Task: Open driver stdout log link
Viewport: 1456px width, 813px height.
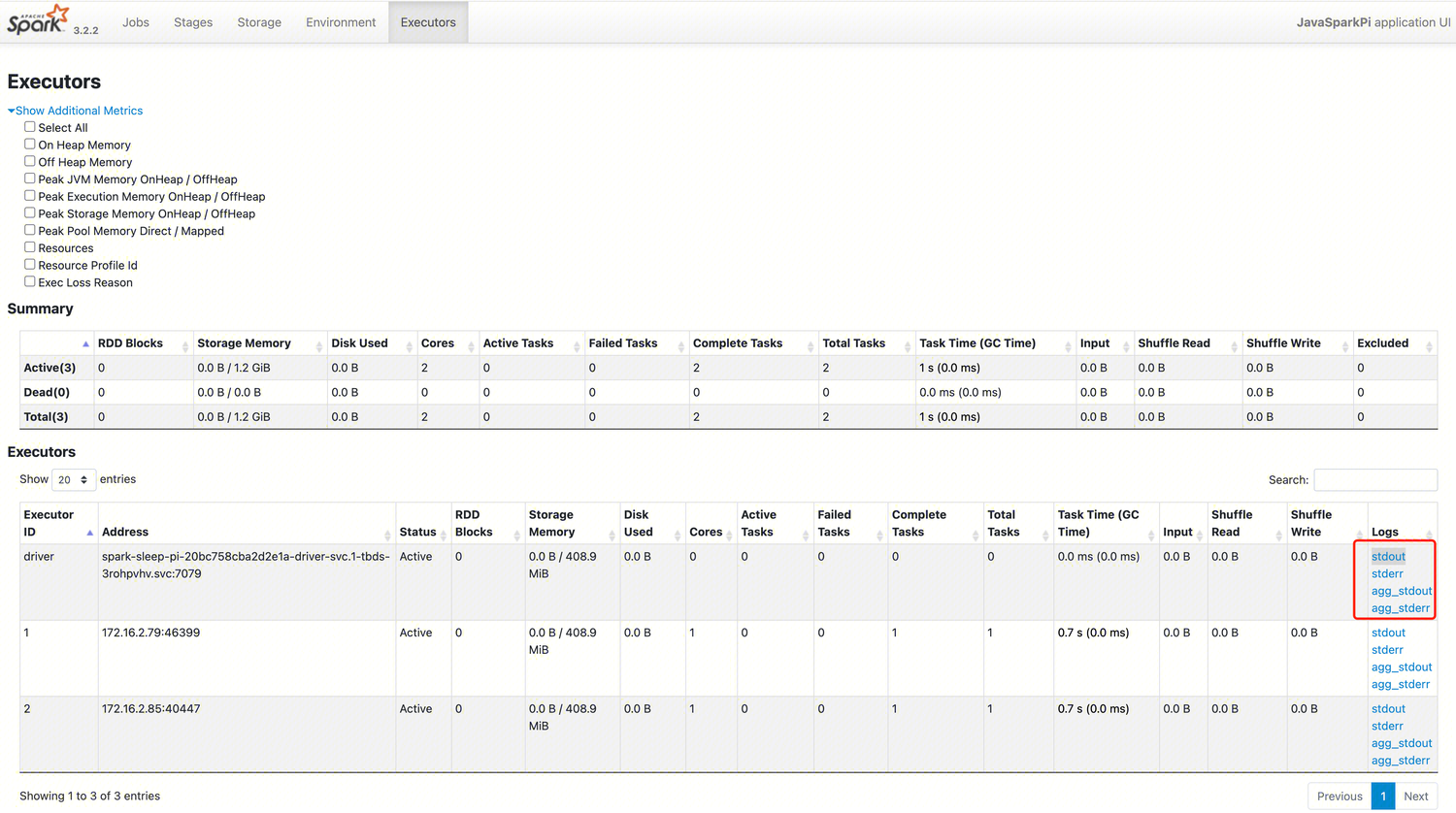Action: [1388, 557]
